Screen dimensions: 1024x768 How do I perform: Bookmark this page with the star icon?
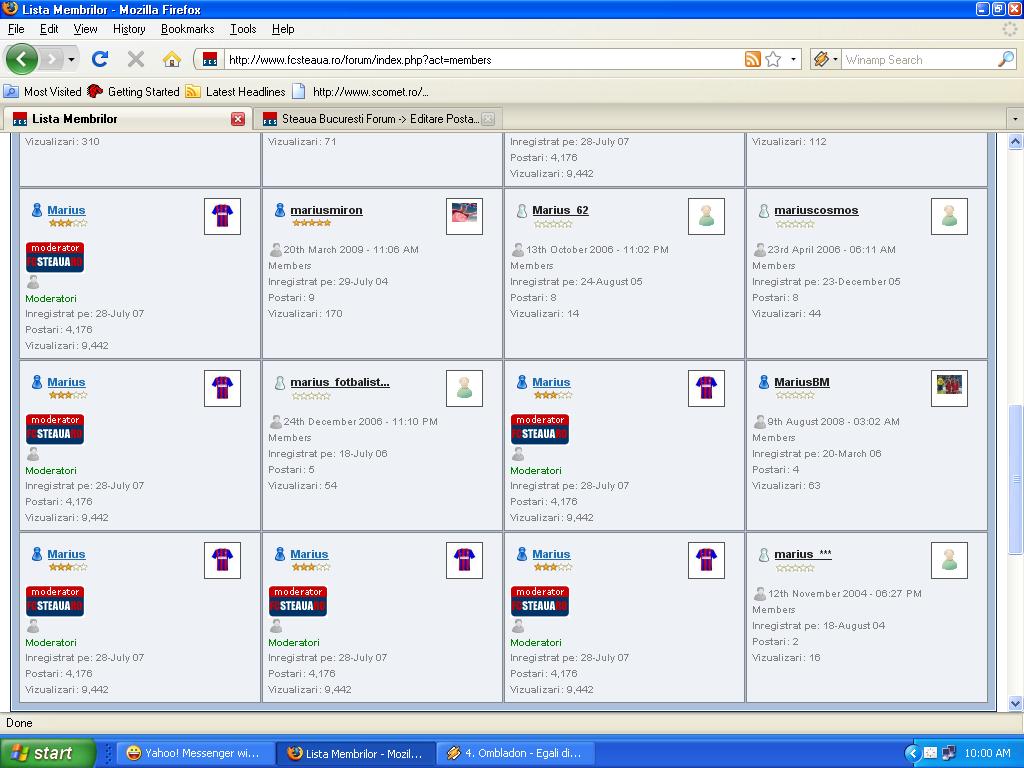click(x=773, y=60)
